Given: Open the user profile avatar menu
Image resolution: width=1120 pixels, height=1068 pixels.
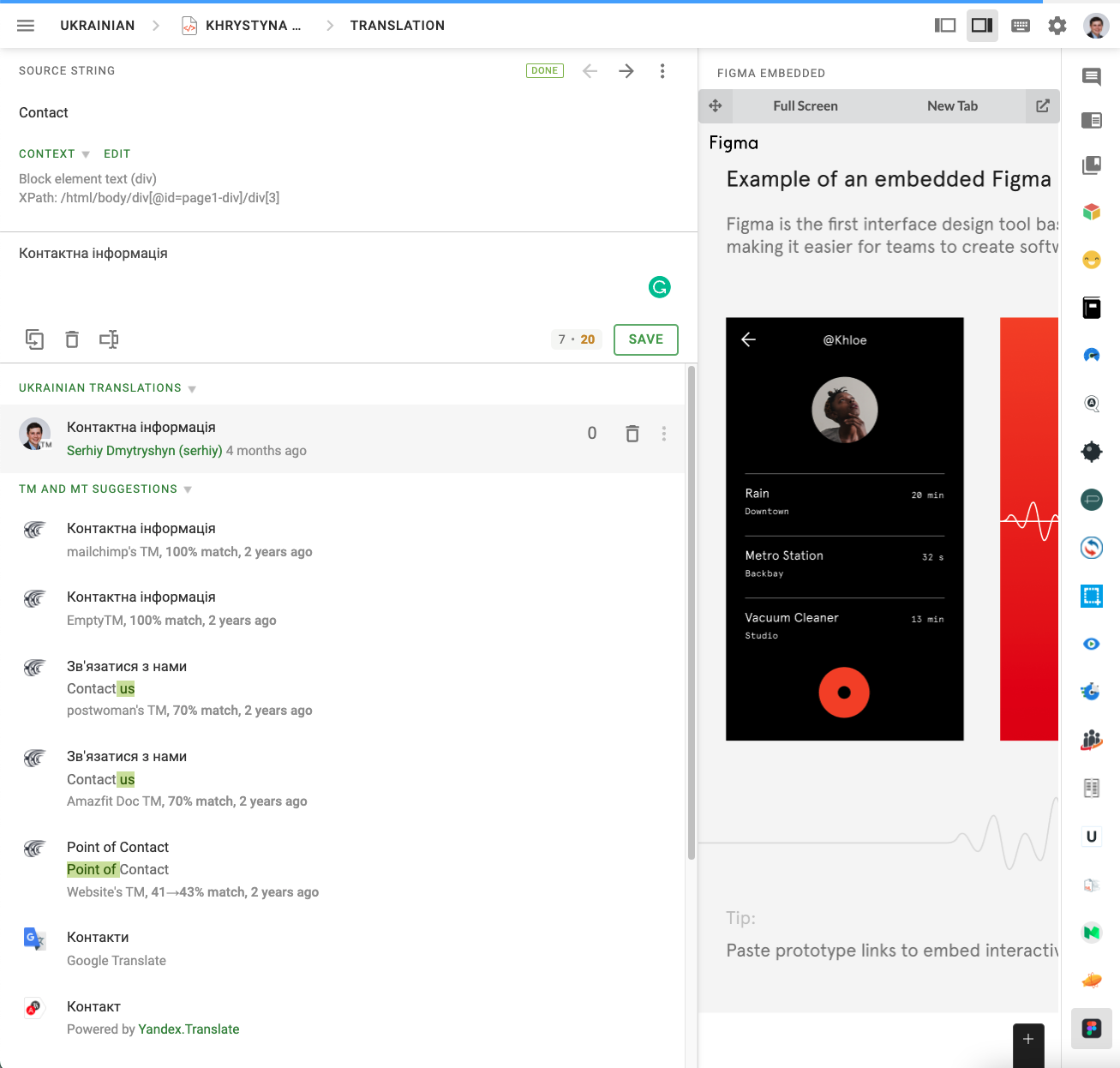Looking at the screenshot, I should click(x=1096, y=26).
